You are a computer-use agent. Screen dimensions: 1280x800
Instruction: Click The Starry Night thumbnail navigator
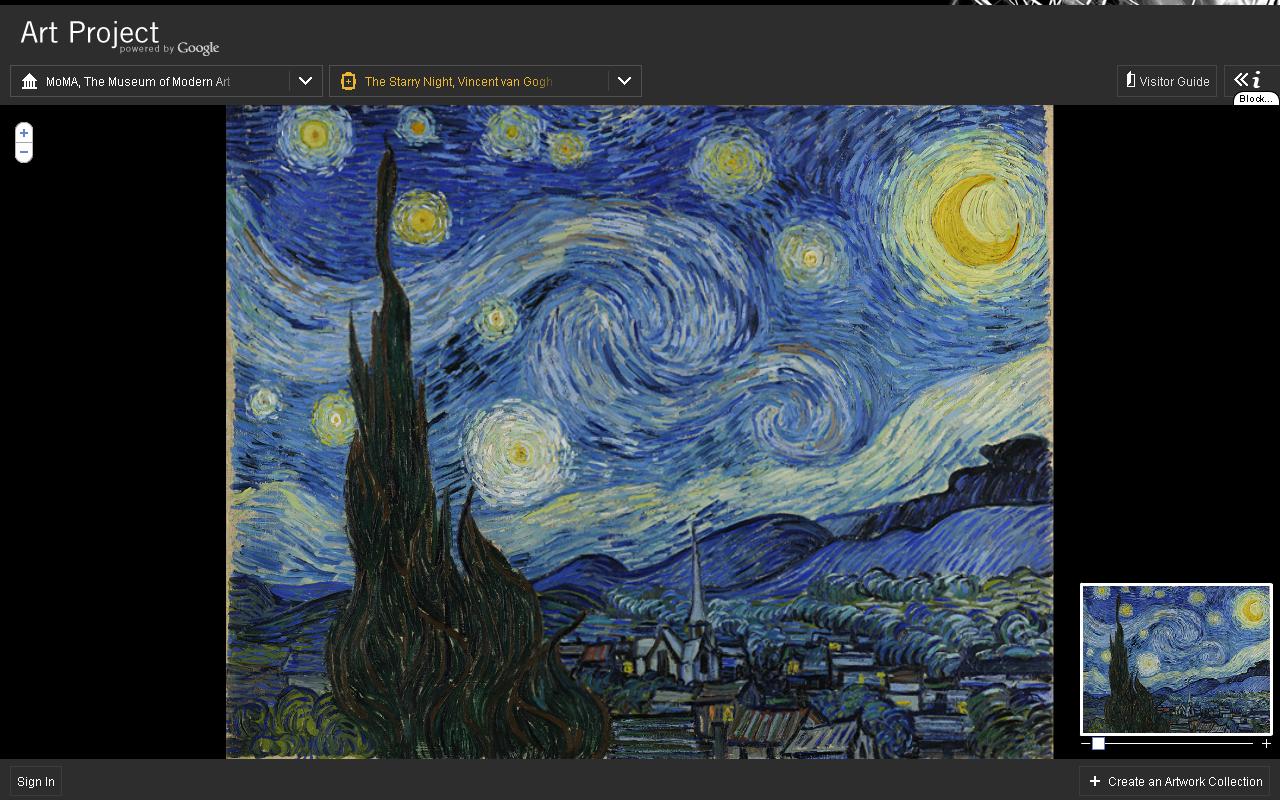pos(1176,659)
